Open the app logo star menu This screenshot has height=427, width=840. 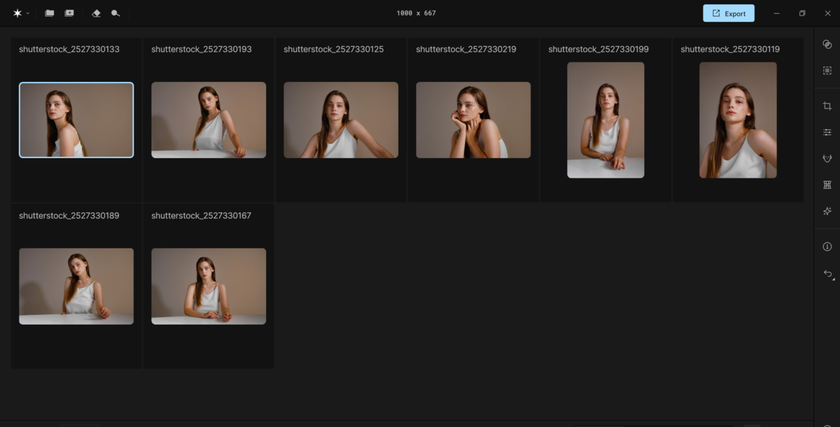[x=17, y=13]
